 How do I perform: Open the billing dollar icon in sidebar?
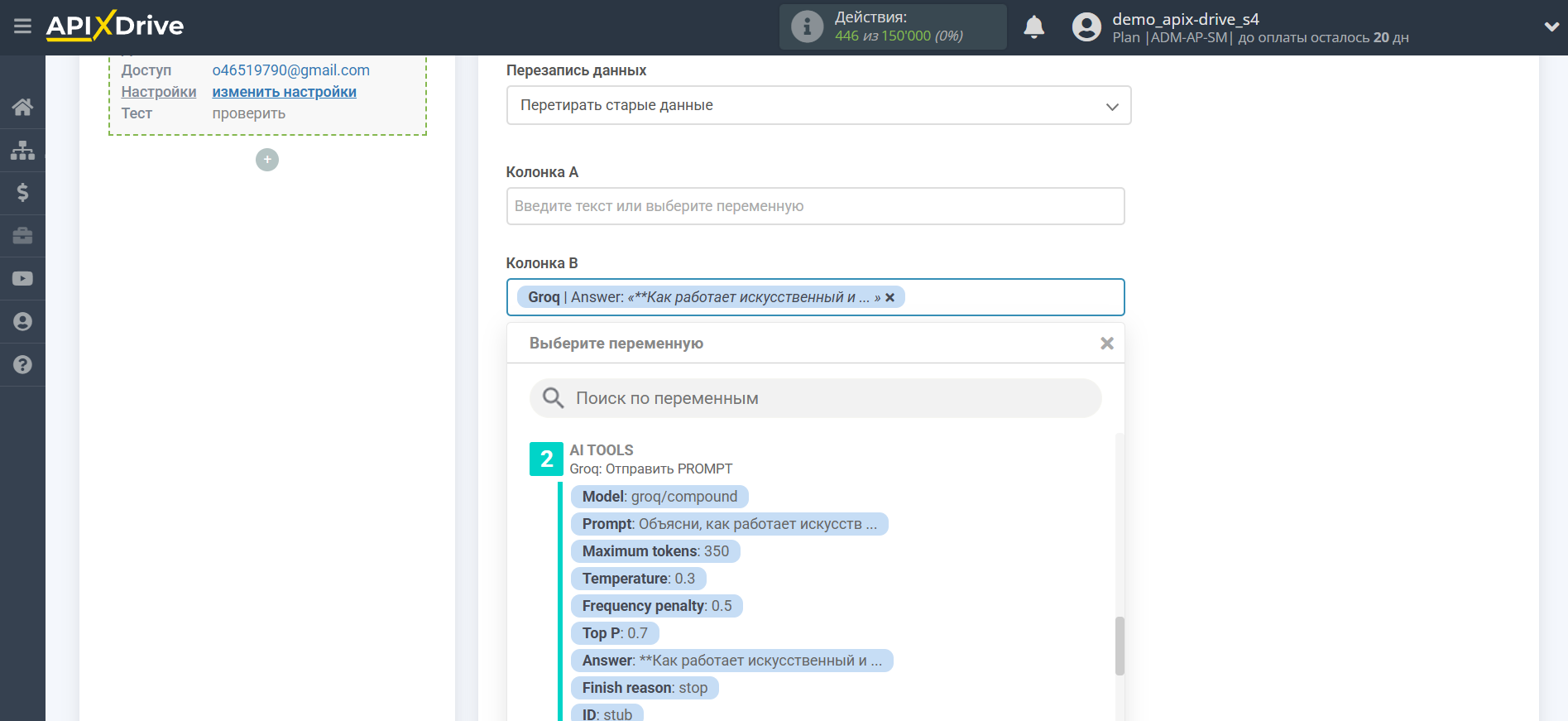22,193
